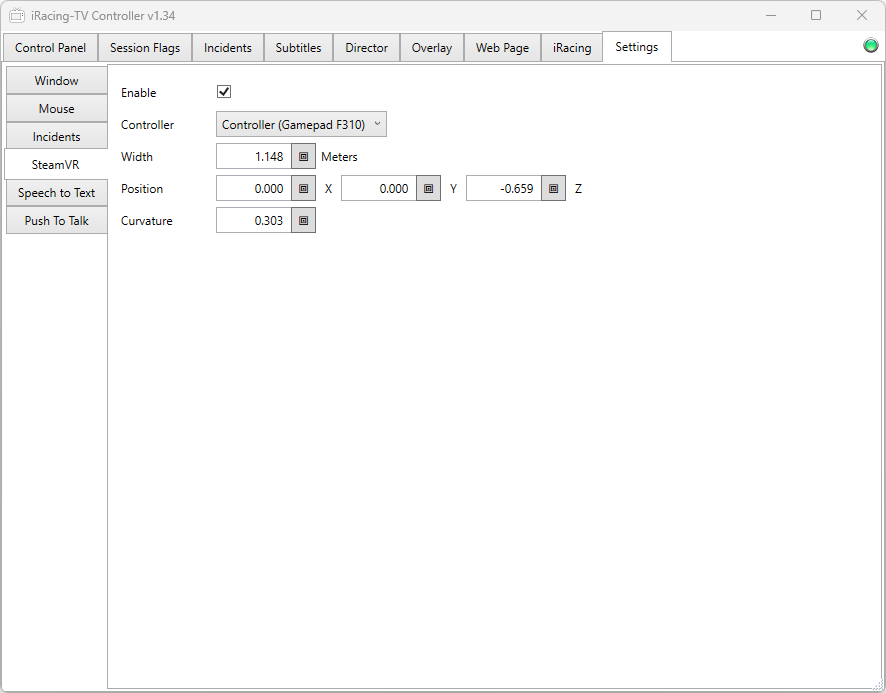Switch to the Overlay tab
Image resolution: width=886 pixels, height=693 pixels.
(x=432, y=47)
